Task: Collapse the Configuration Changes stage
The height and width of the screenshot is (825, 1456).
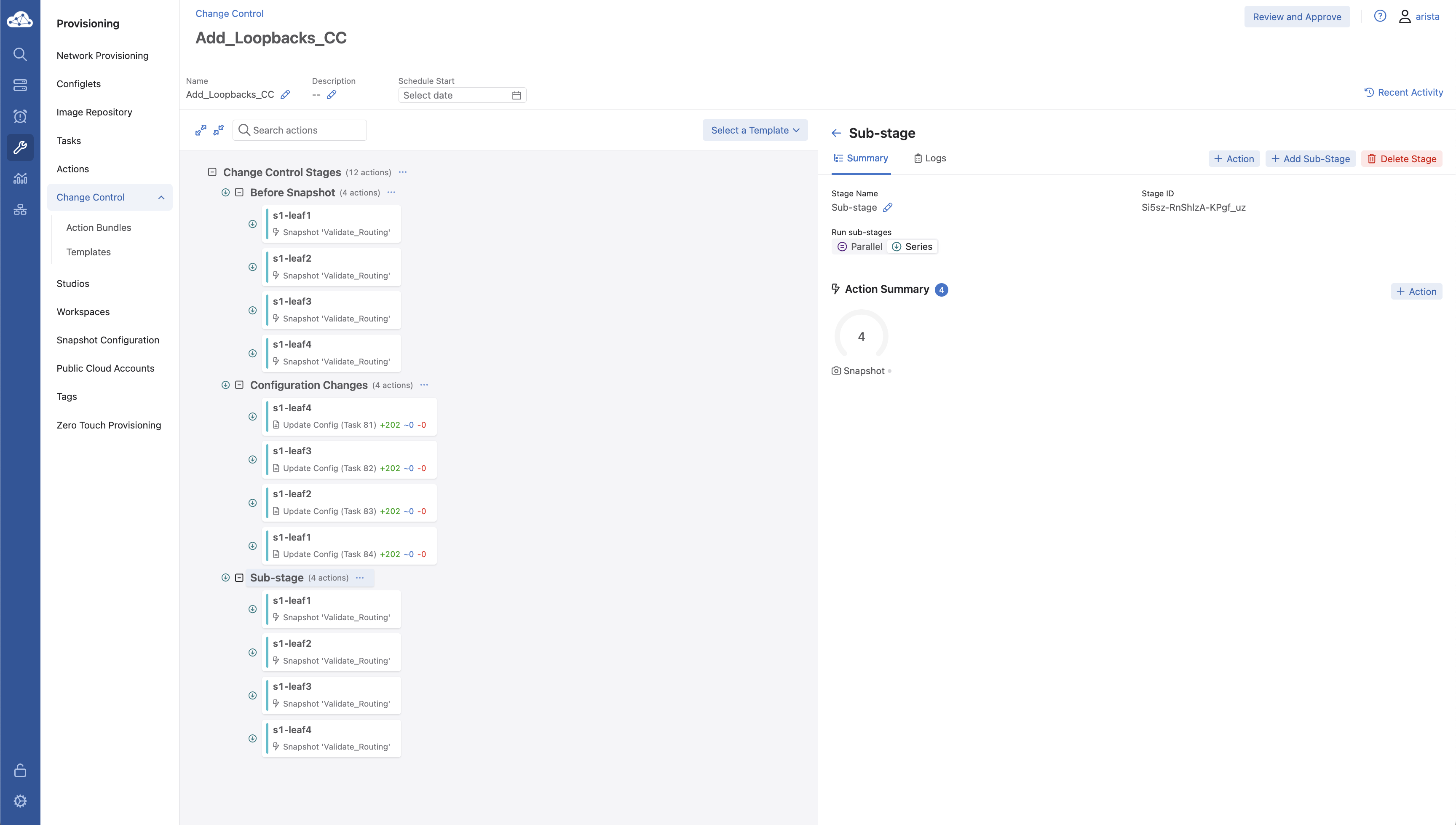Action: click(x=239, y=385)
